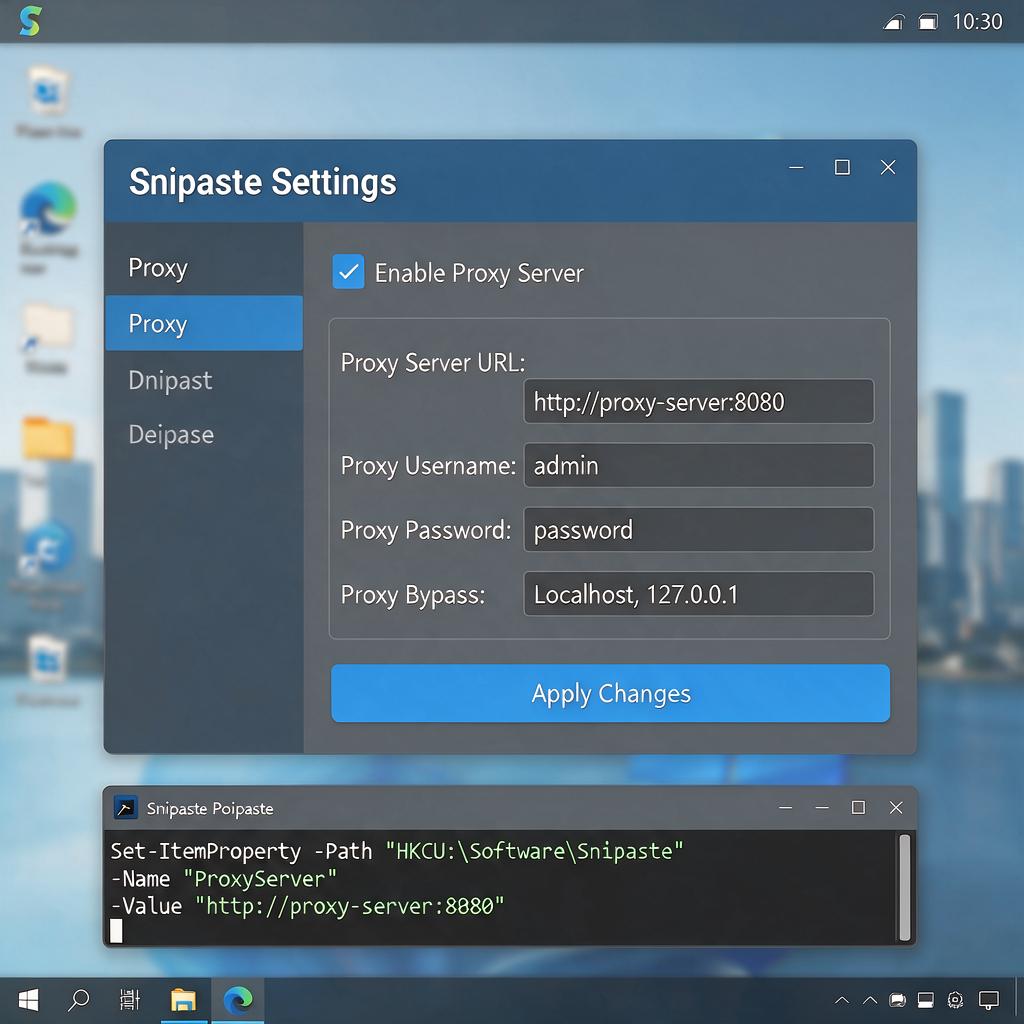This screenshot has height=1024, width=1024.
Task: Uncheck the Enable Proxy Server checkbox
Action: [x=348, y=272]
